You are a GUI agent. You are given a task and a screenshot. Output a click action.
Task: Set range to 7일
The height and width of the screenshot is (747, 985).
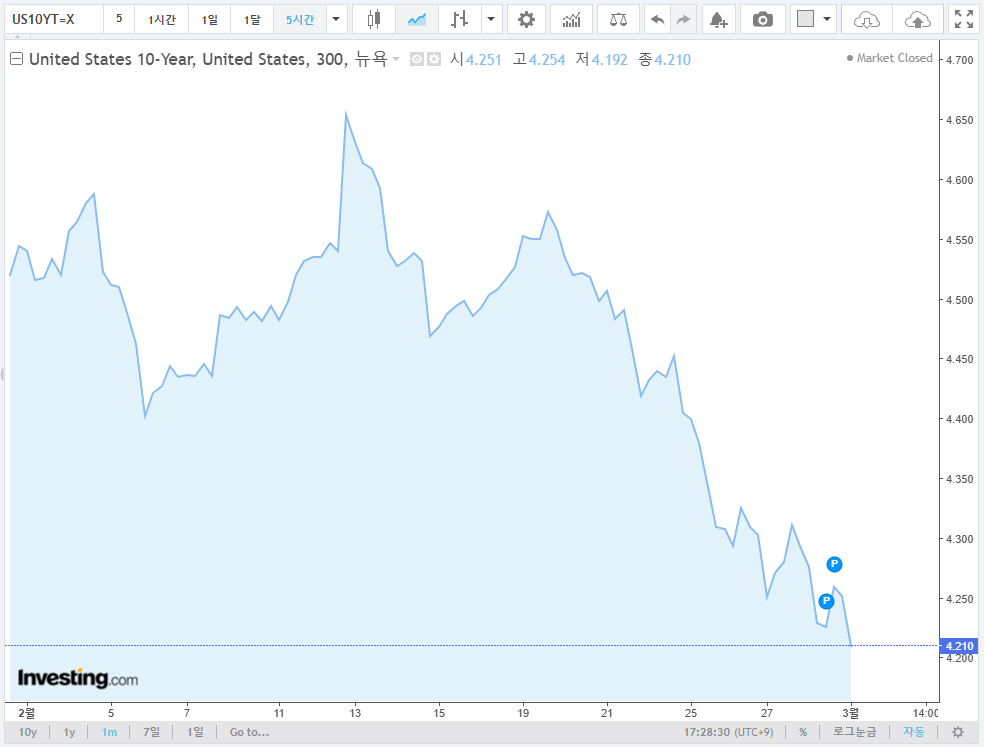coord(151,732)
